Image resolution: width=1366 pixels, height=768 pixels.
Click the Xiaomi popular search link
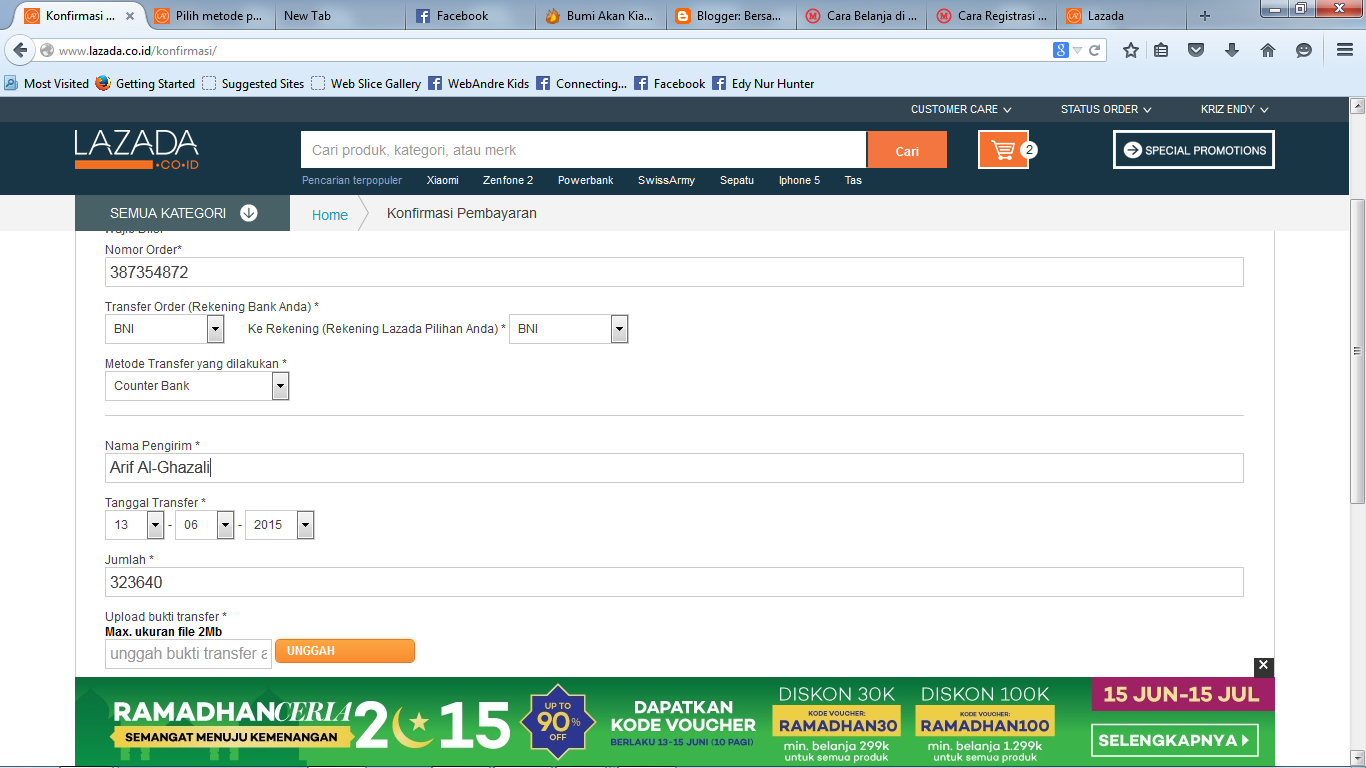click(443, 180)
